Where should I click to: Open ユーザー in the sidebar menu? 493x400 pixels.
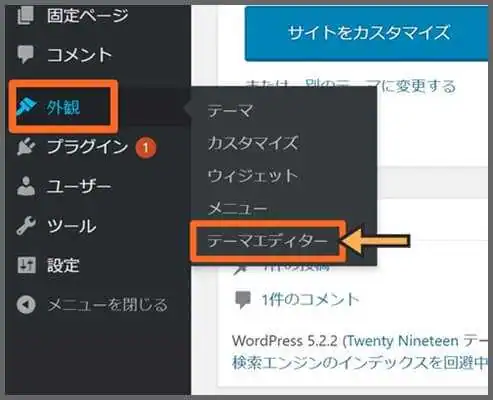[79, 186]
